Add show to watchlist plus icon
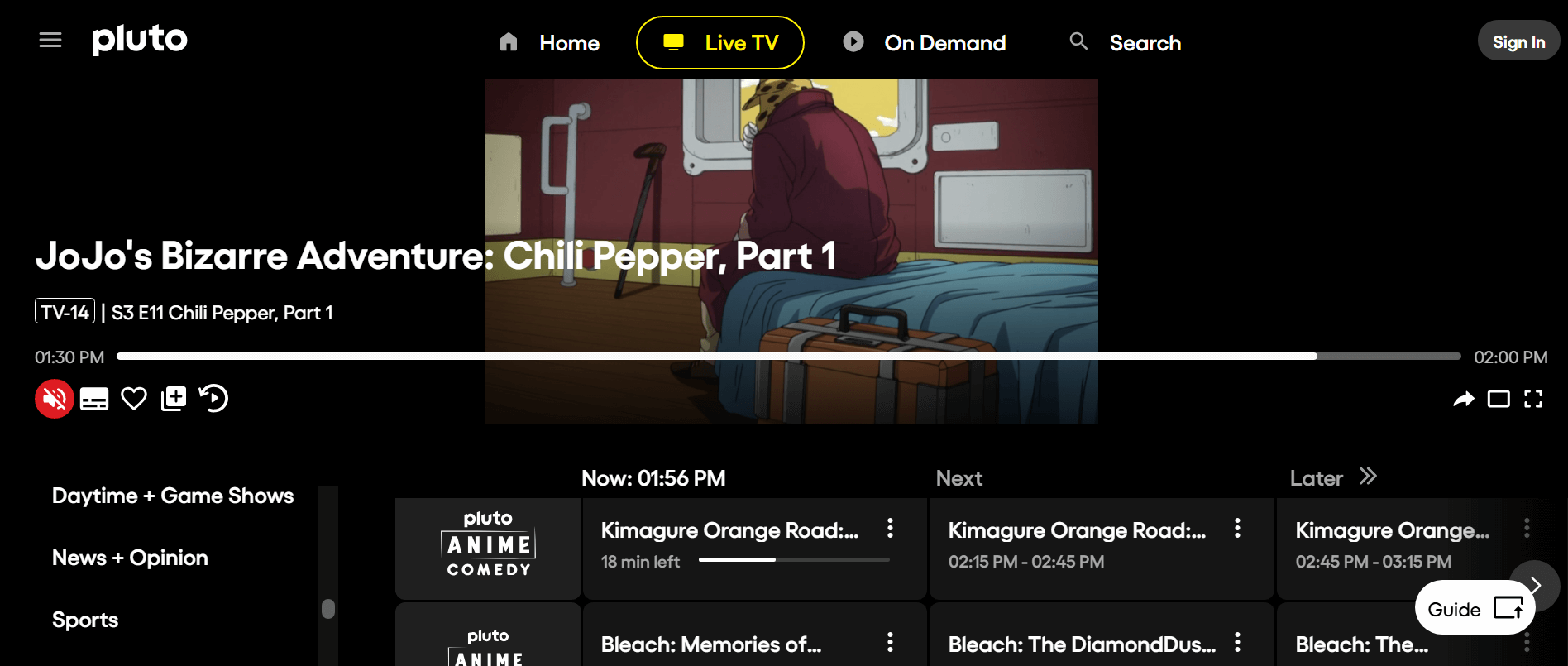Screen dimensions: 1568x666 [174, 399]
